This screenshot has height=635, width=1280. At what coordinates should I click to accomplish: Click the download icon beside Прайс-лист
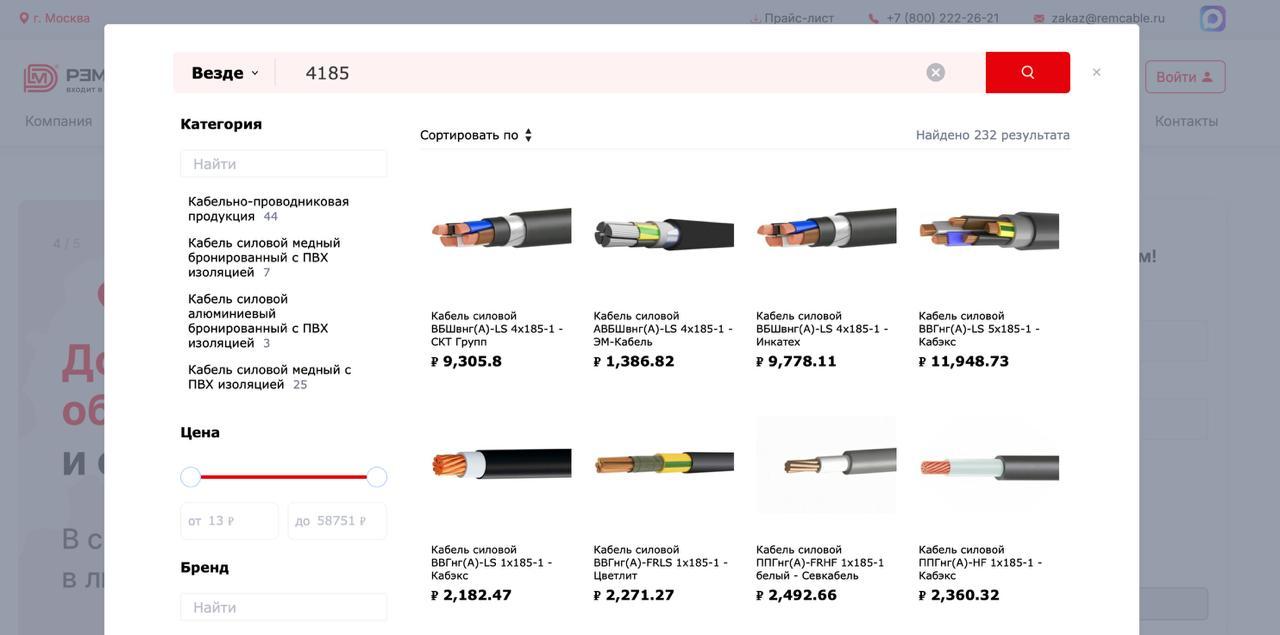click(x=755, y=18)
